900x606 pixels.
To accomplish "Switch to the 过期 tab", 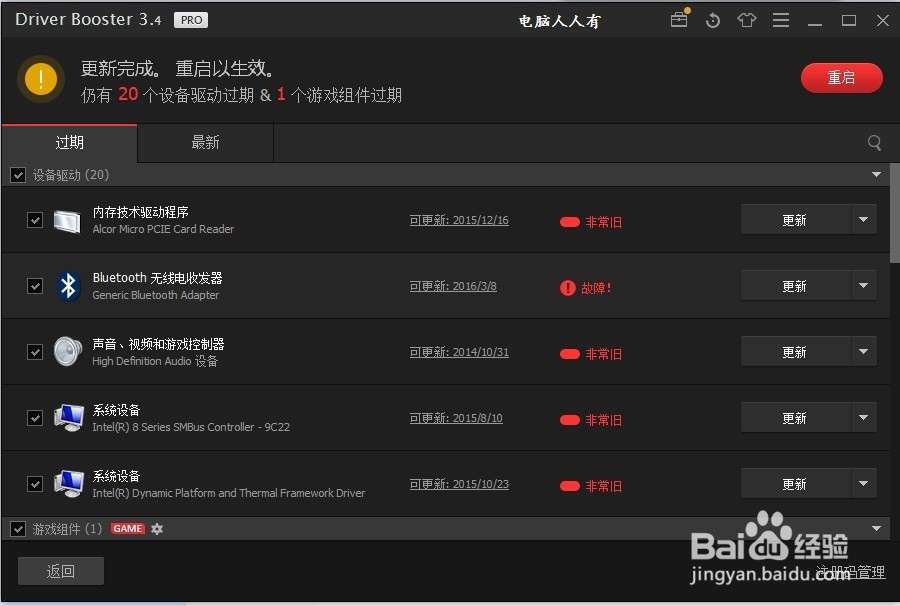I will [x=69, y=143].
